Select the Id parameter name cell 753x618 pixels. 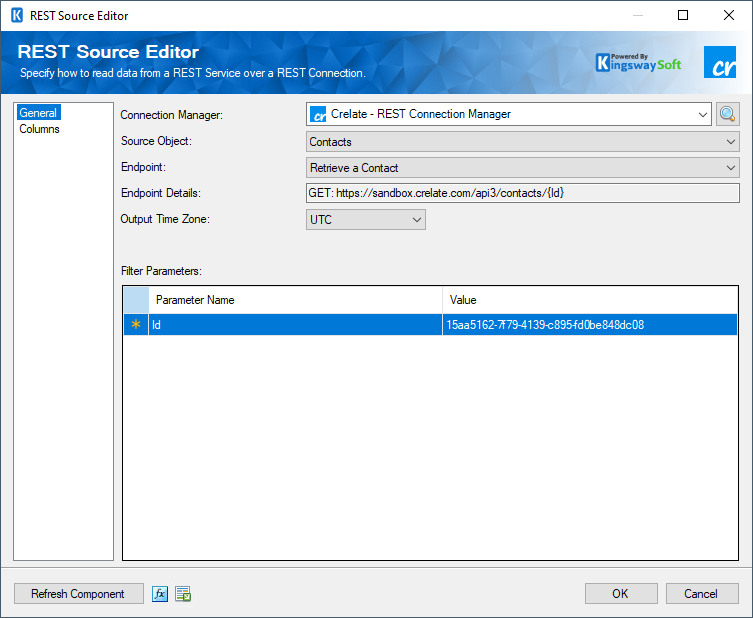[295, 325]
